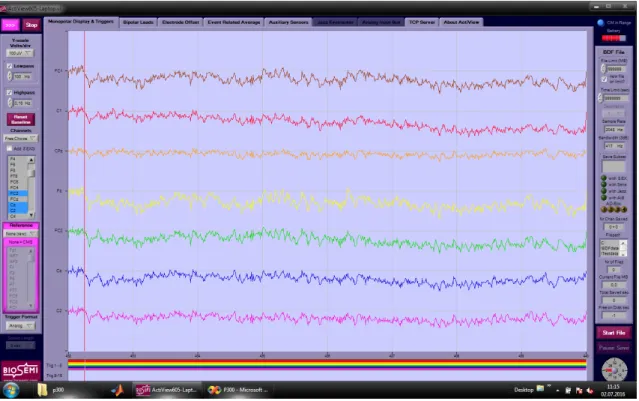Click the File Limit (MB) stepper

(603, 69)
